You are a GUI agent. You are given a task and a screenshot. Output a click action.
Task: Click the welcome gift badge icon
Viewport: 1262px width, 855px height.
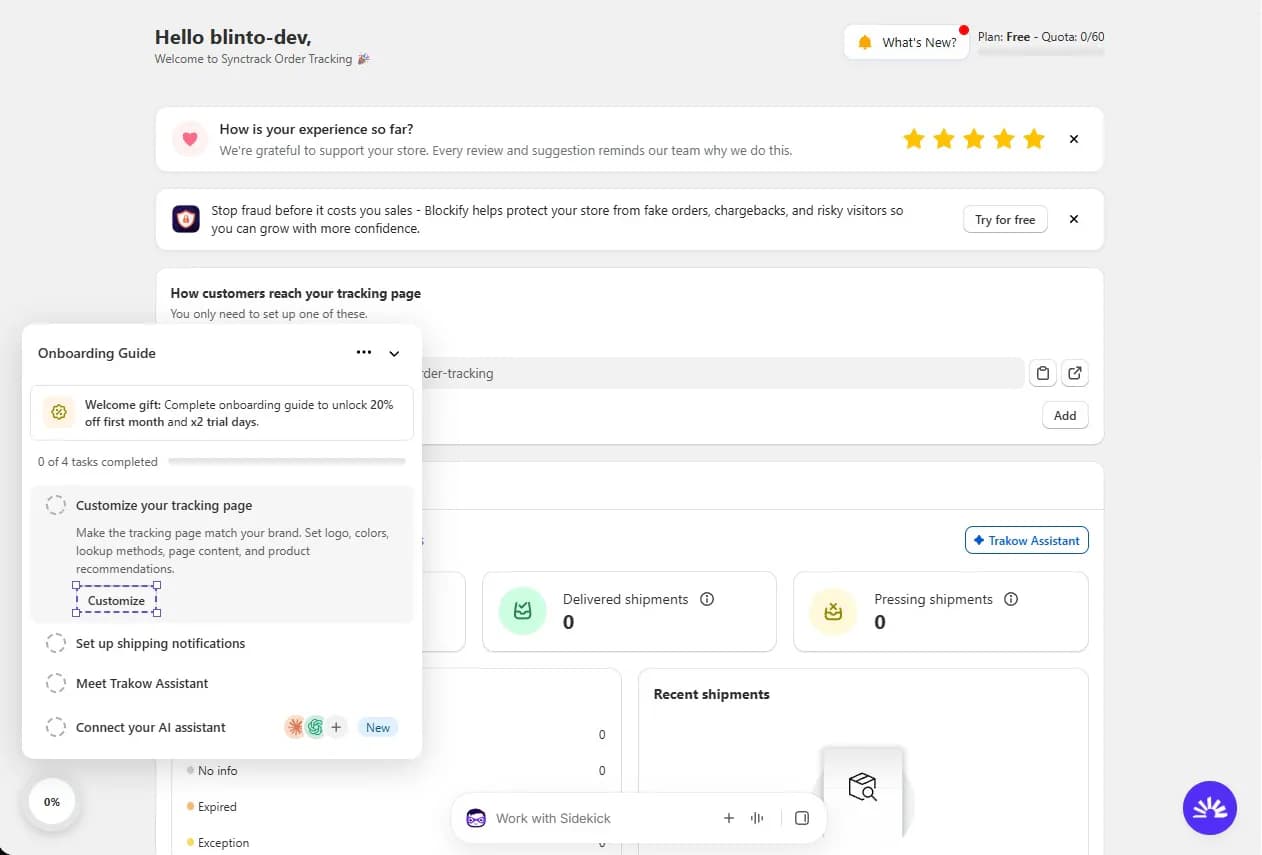[x=59, y=412]
